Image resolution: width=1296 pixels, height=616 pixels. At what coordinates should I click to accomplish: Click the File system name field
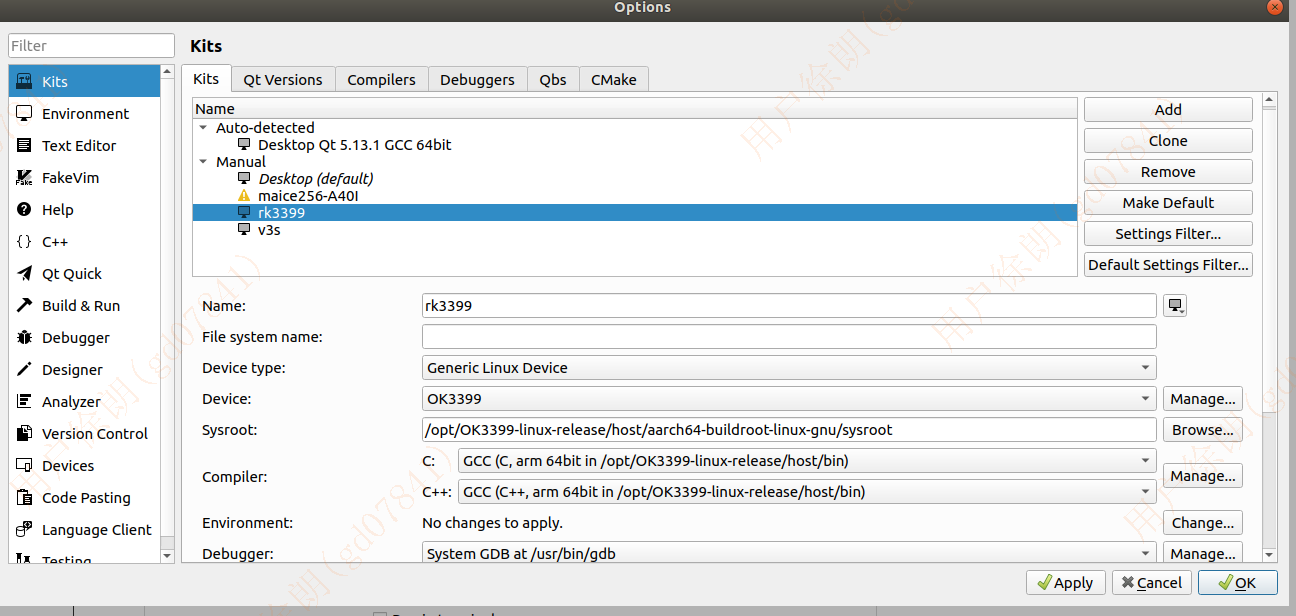pyautogui.click(x=789, y=337)
